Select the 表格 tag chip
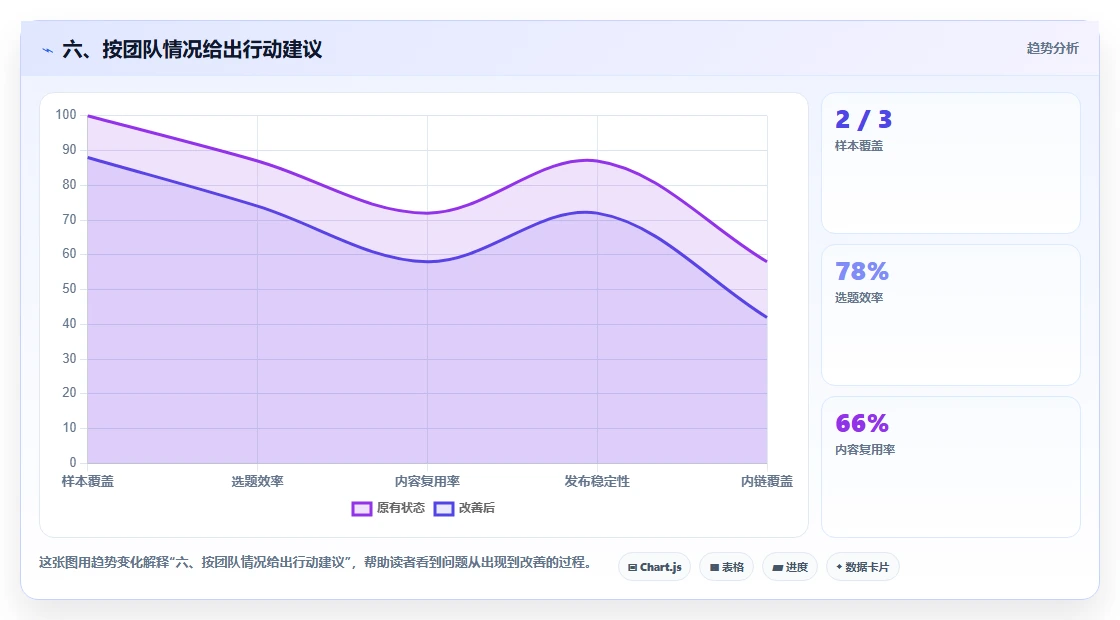 726,567
